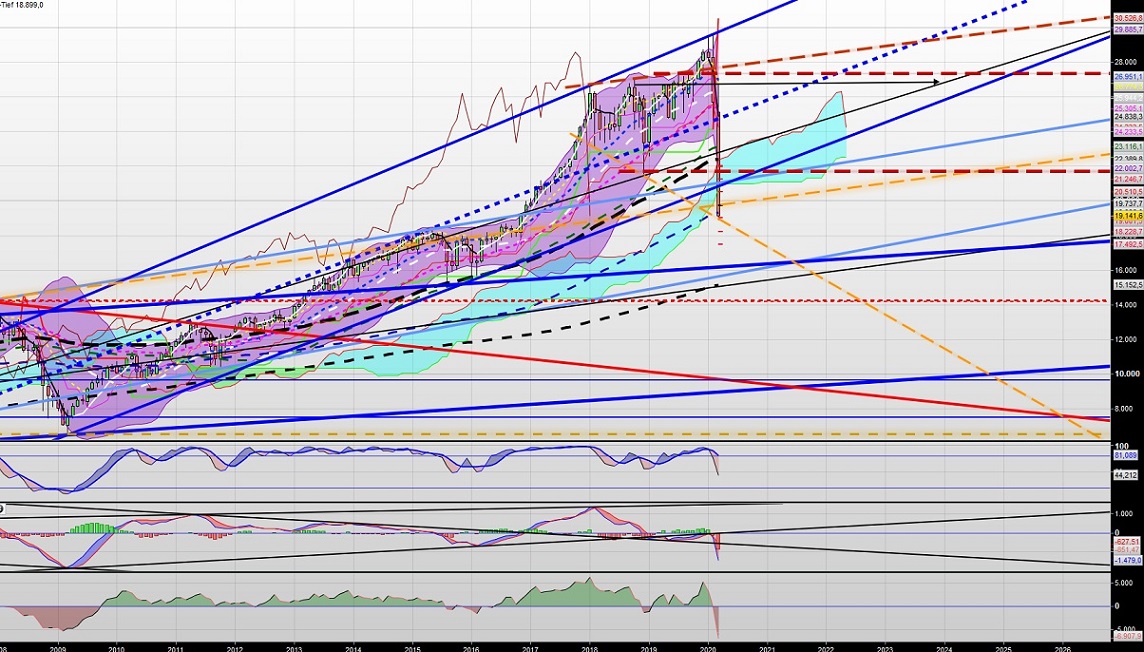This screenshot has width=1144, height=652.
Task: Click the 2013 year label
Action: [294, 648]
